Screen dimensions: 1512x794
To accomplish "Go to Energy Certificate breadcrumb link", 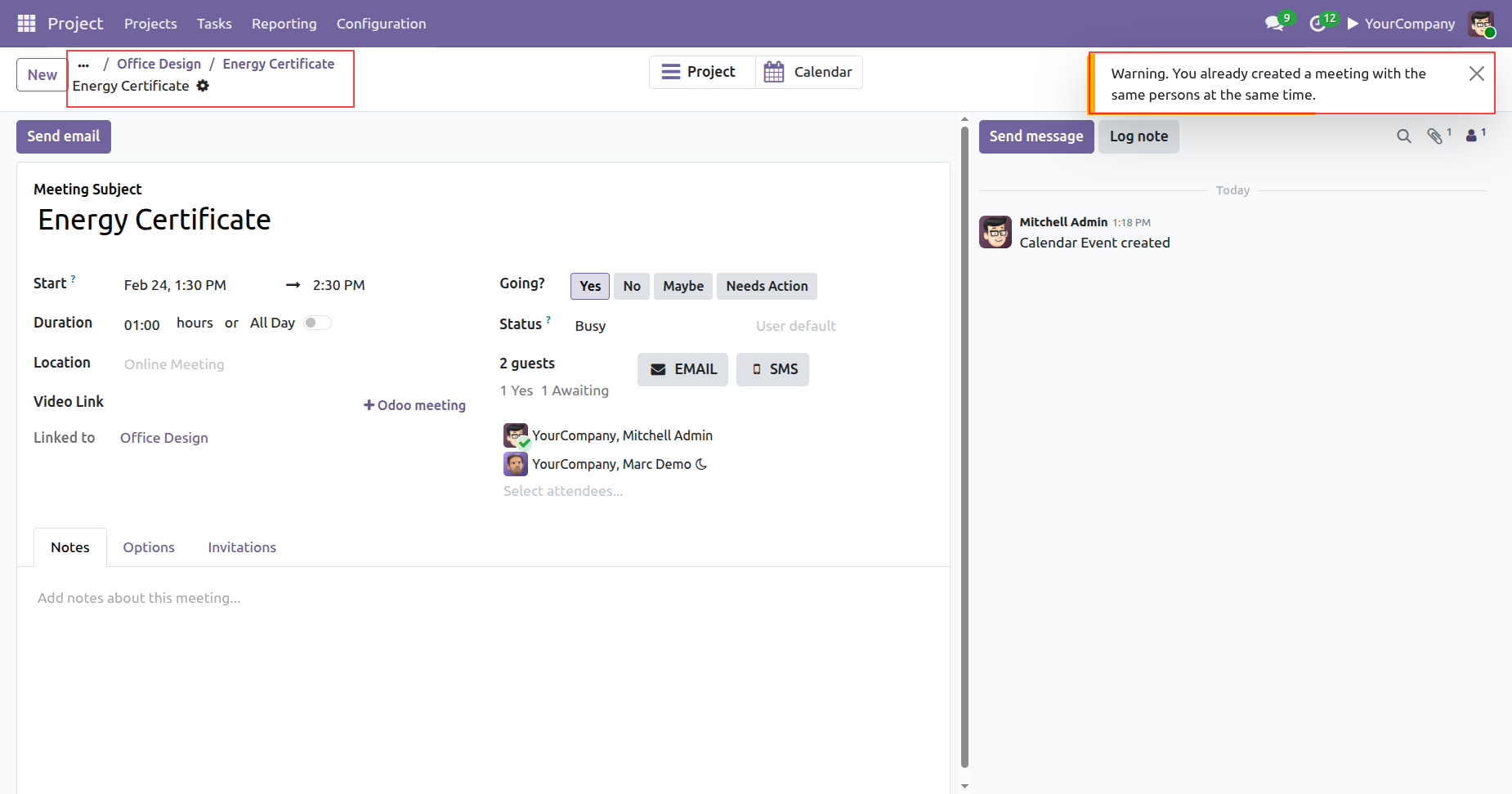I will [x=279, y=64].
